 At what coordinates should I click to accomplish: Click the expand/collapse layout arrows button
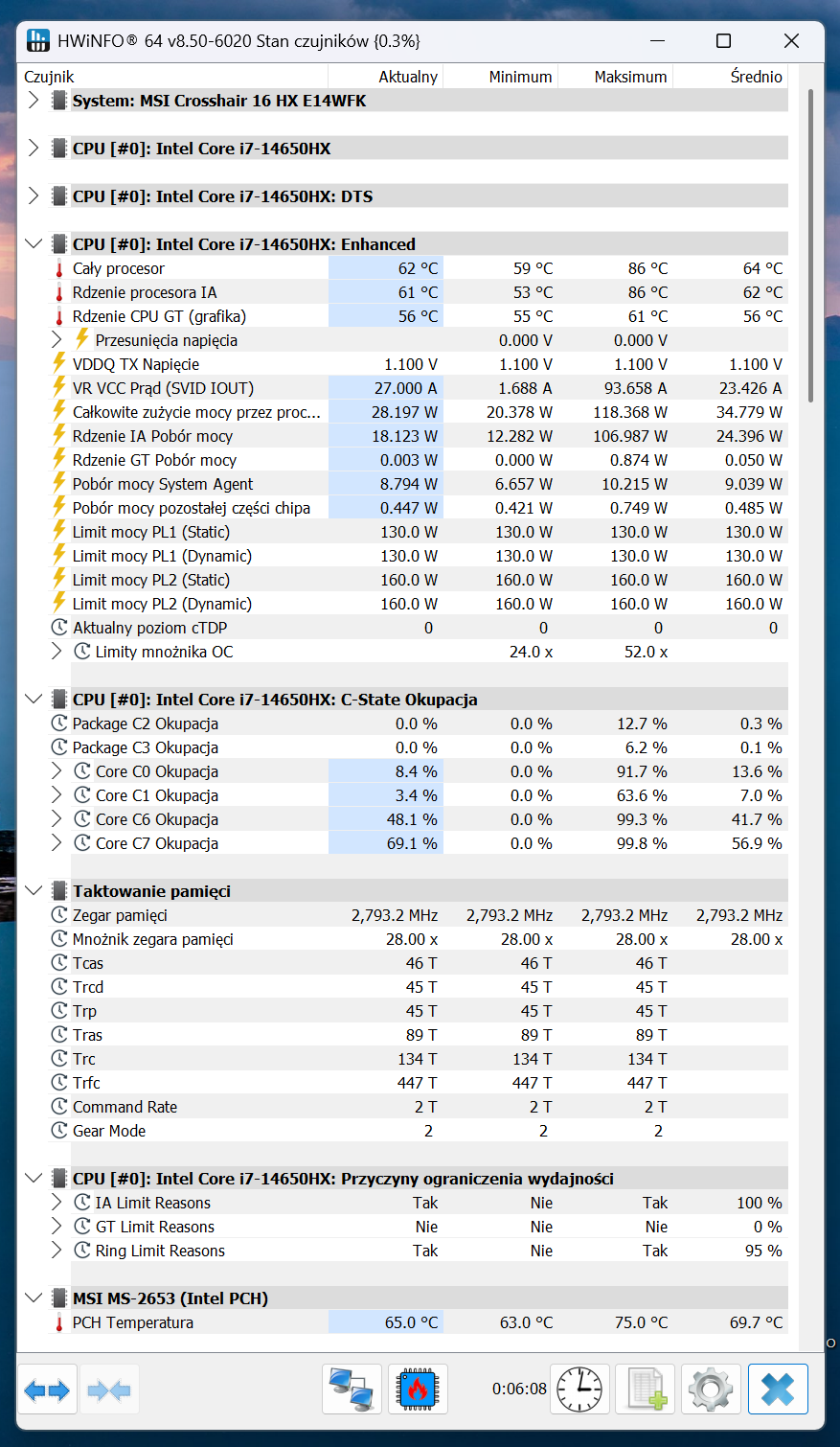[47, 1390]
